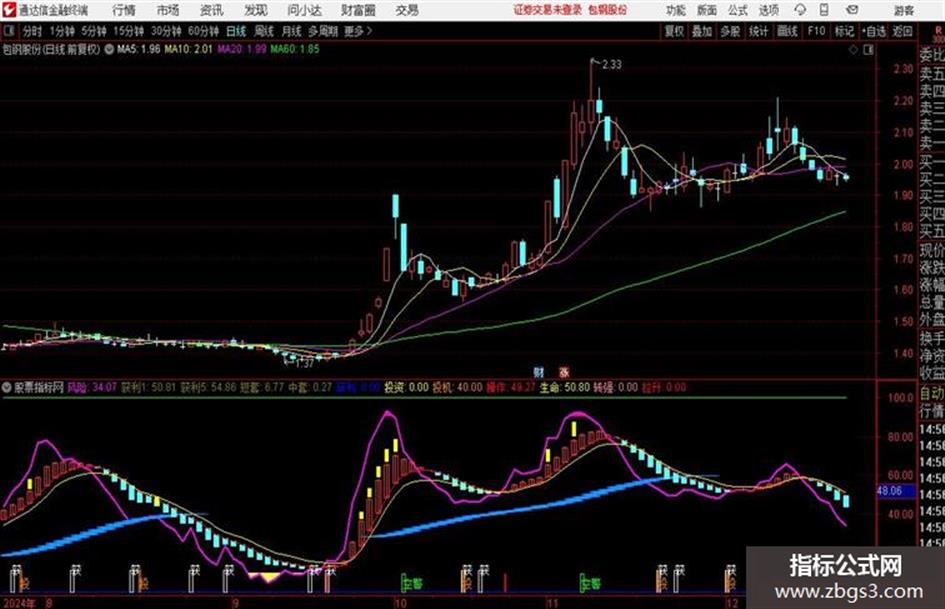
Task: Toggle the left panel icon beside 分时
Action: point(9,31)
